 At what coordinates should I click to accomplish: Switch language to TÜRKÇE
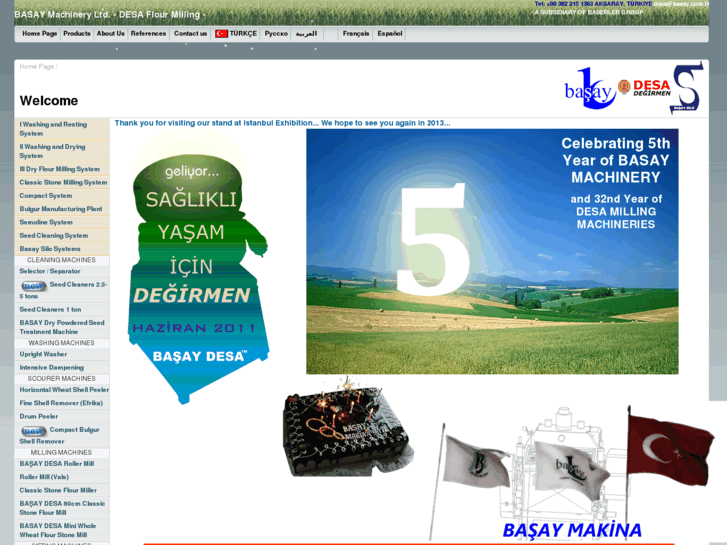(x=243, y=33)
